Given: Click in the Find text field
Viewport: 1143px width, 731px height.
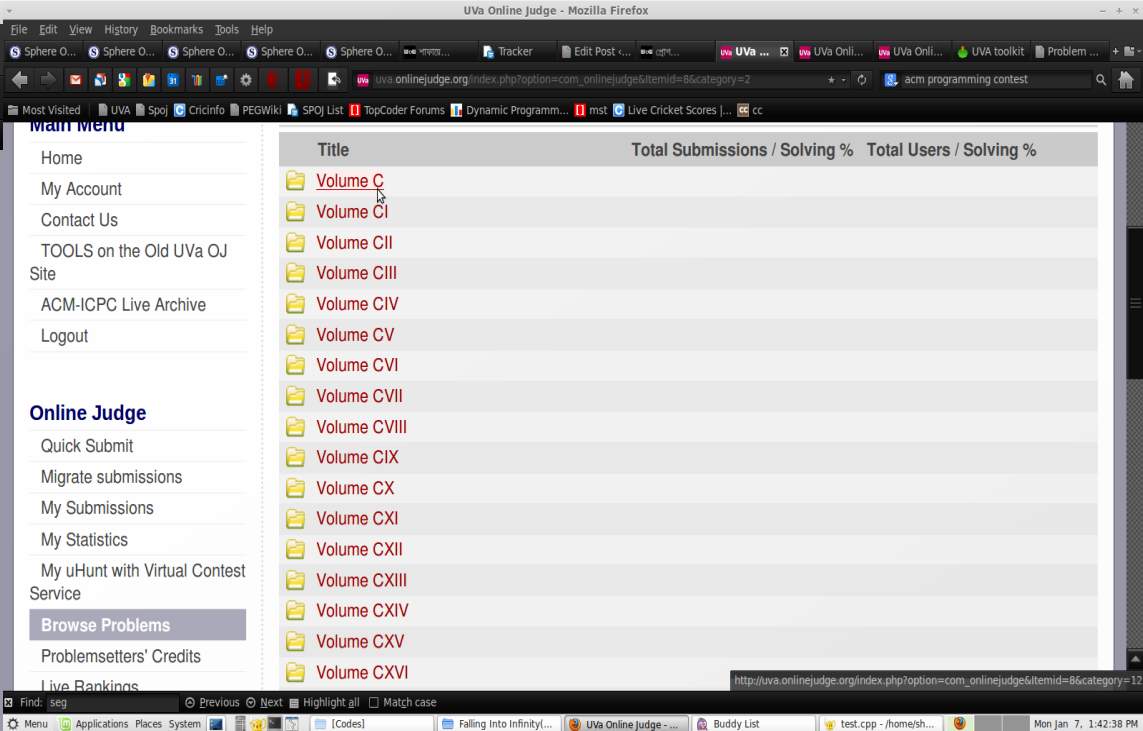Looking at the screenshot, I should click(112, 703).
